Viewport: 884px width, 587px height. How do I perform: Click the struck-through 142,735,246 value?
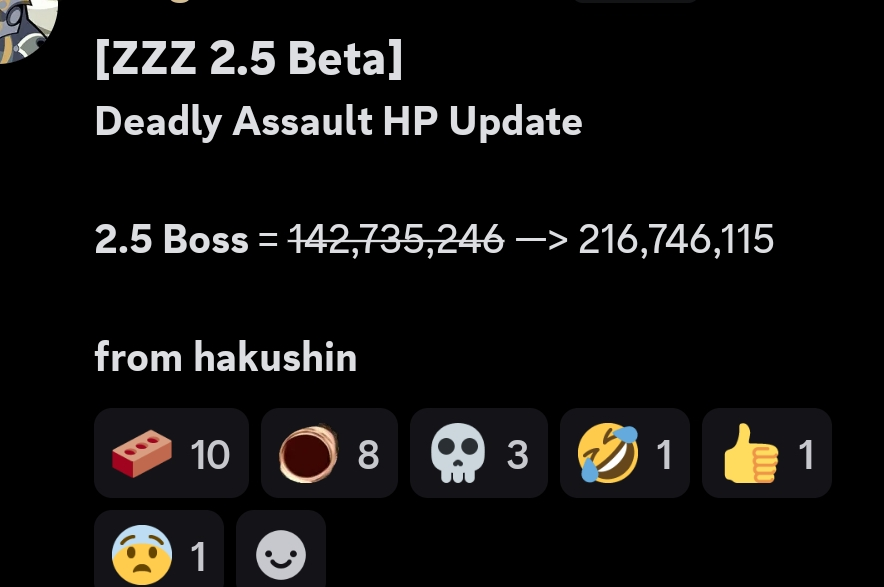tap(396, 239)
